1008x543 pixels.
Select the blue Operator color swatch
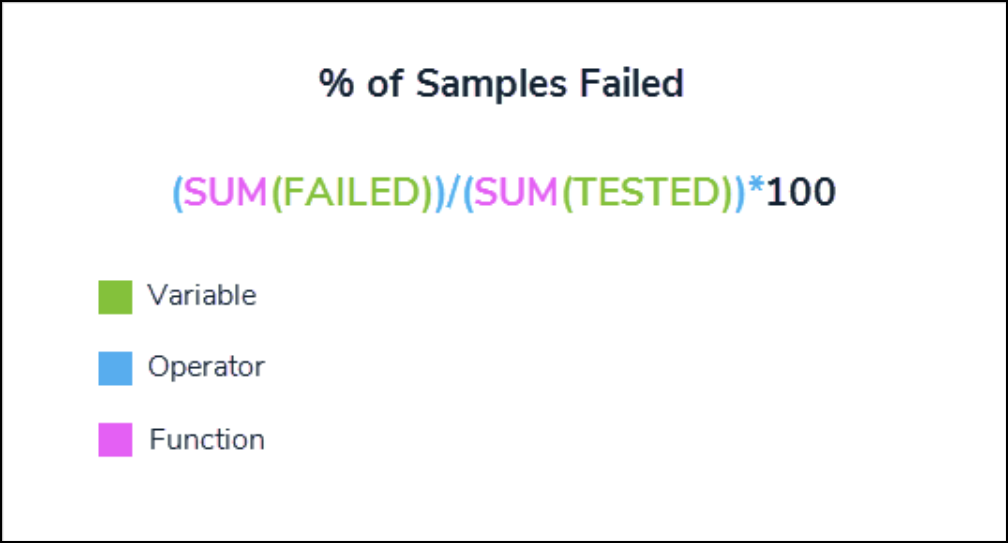[115, 368]
